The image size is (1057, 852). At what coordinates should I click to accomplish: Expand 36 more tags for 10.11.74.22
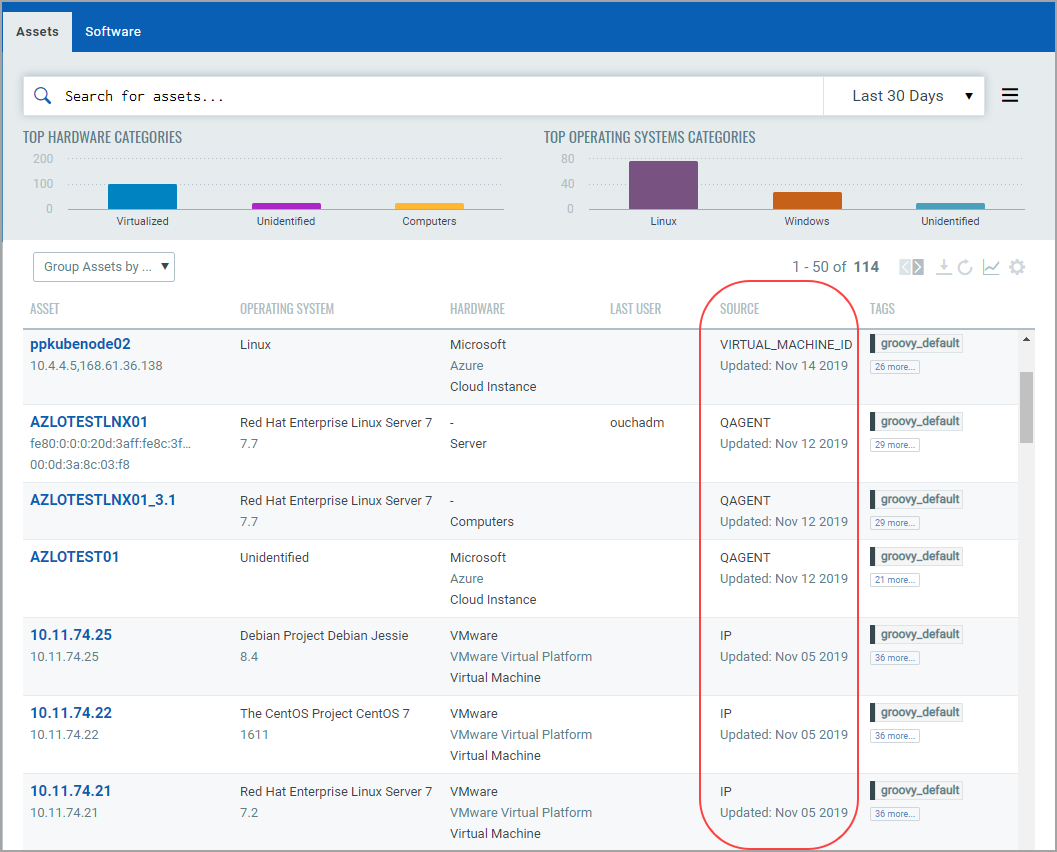click(x=895, y=735)
